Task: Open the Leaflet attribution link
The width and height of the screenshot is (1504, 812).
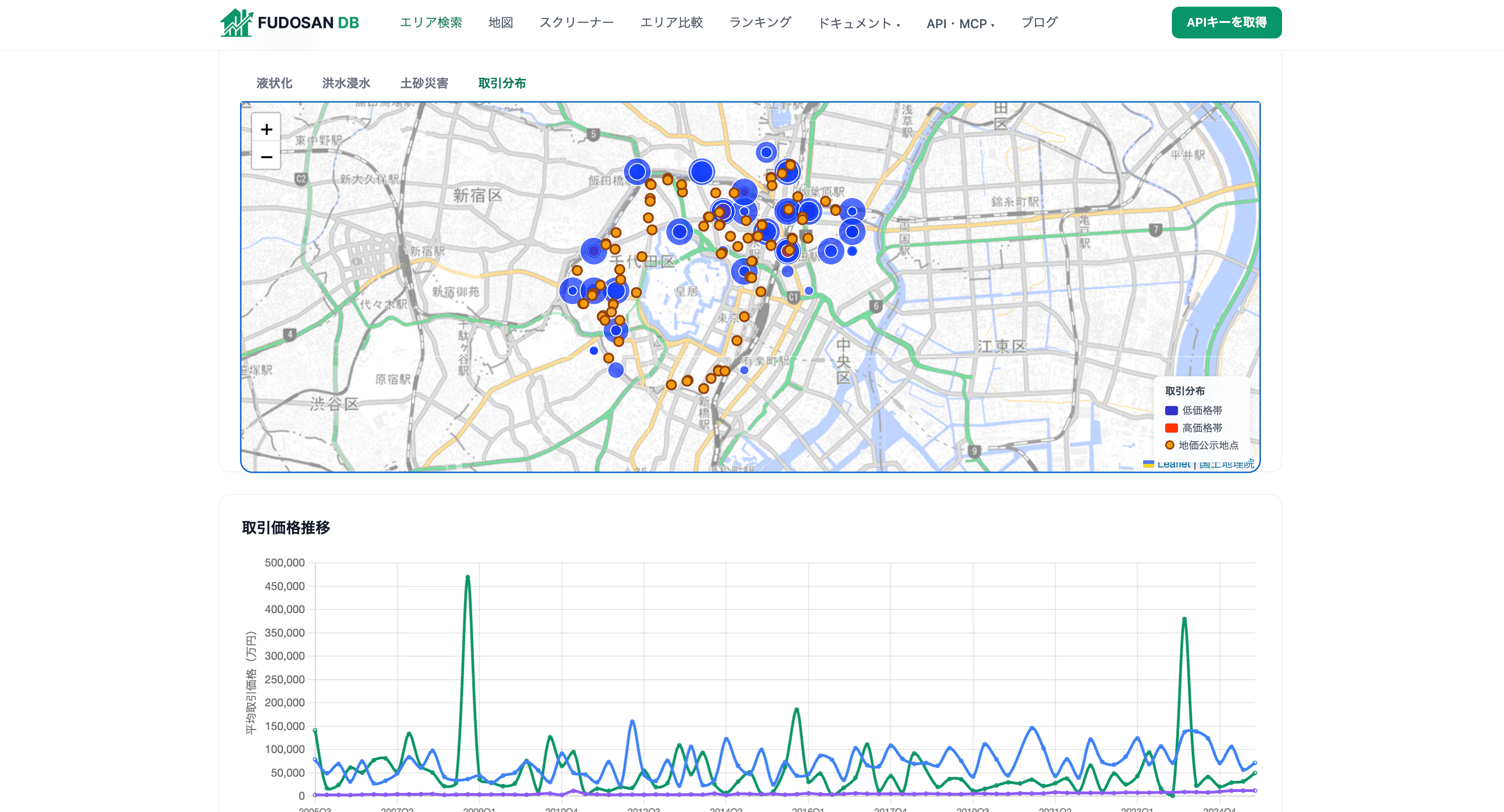Action: 1173,464
